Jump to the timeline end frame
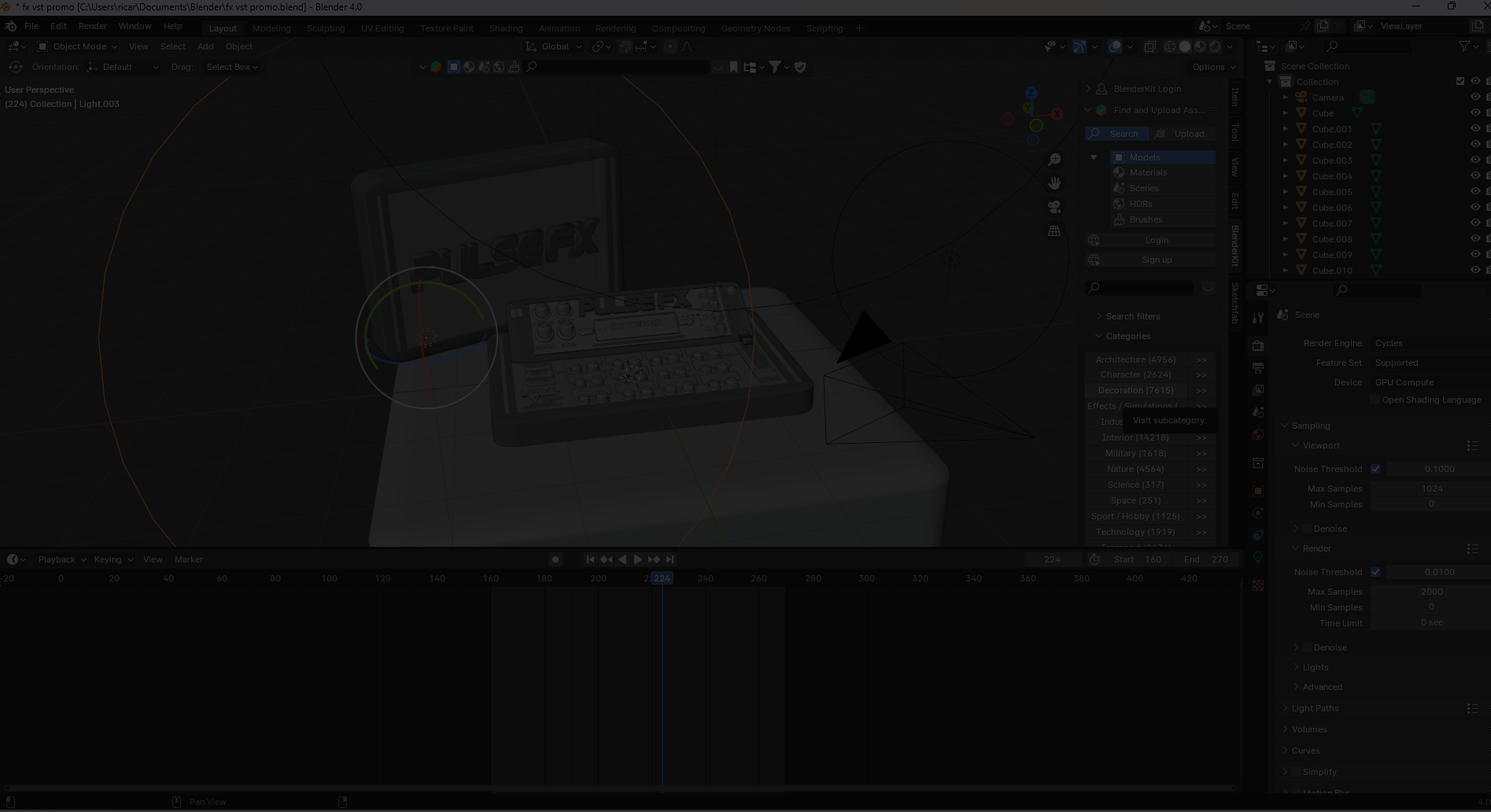The image size is (1491, 812). click(x=670, y=559)
